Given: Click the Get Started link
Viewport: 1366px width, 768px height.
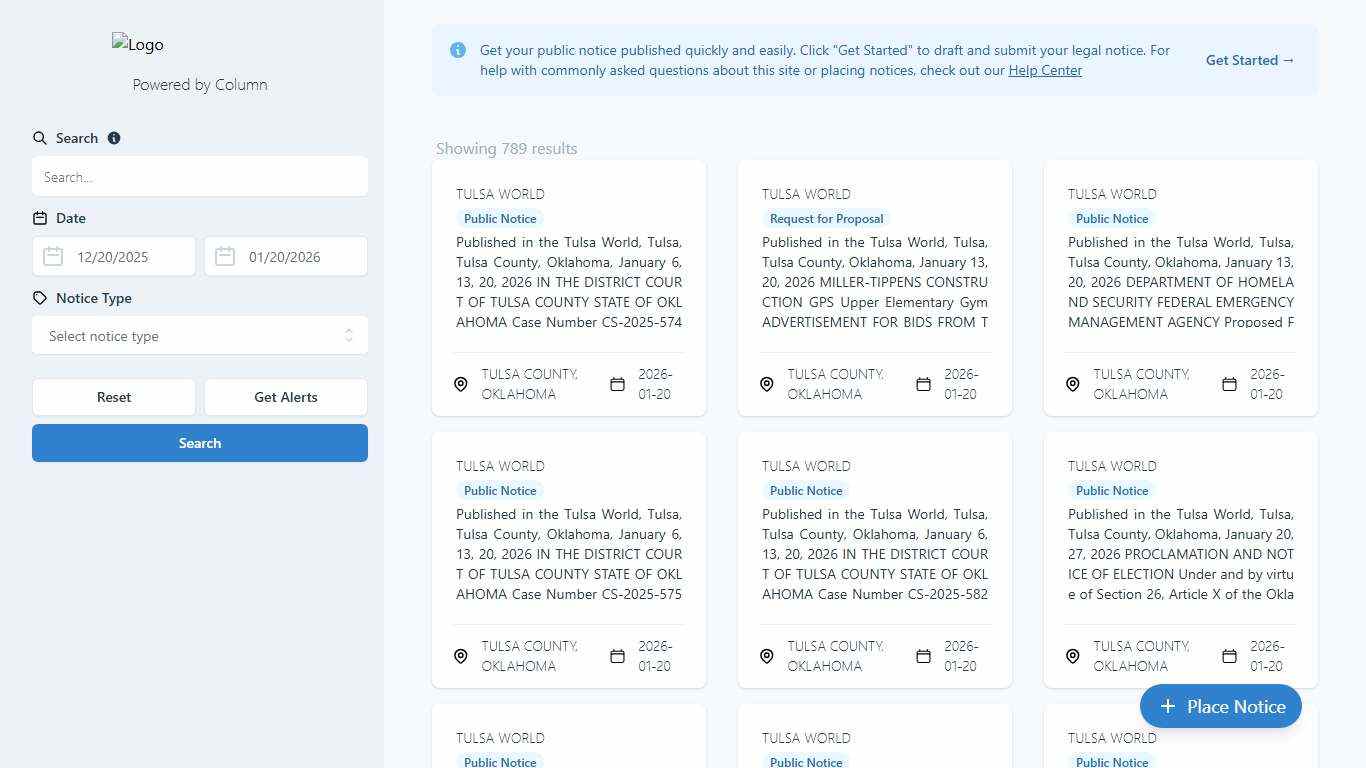Looking at the screenshot, I should click(x=1250, y=60).
